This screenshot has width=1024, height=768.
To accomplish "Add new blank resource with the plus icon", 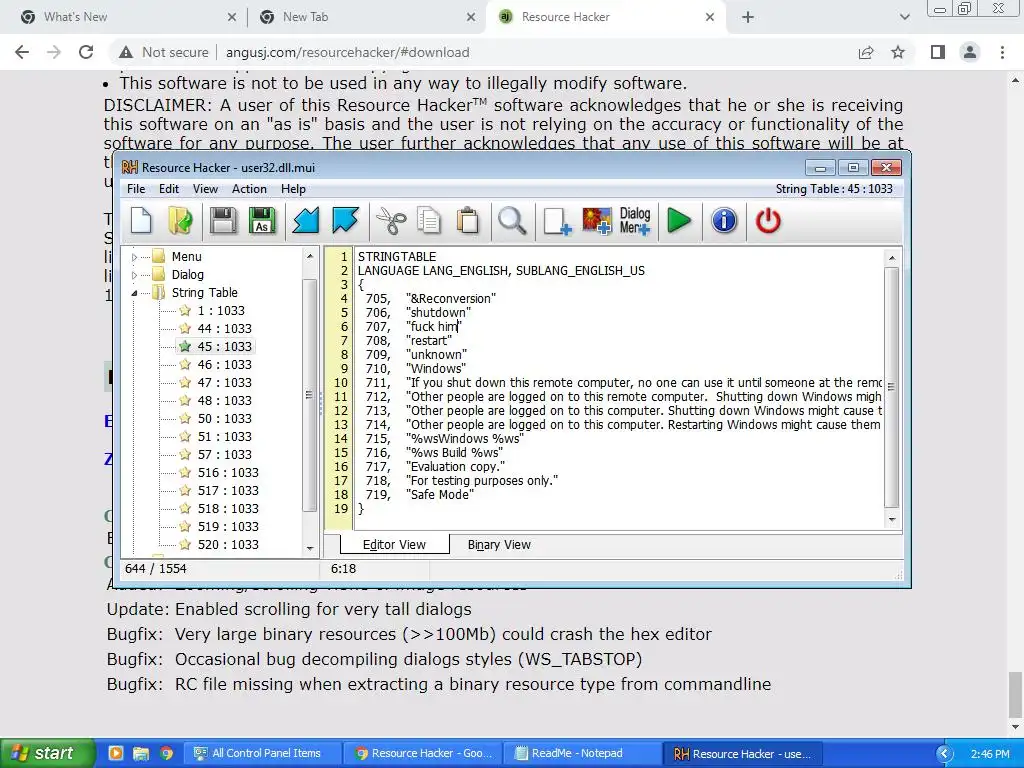I will (x=557, y=220).
